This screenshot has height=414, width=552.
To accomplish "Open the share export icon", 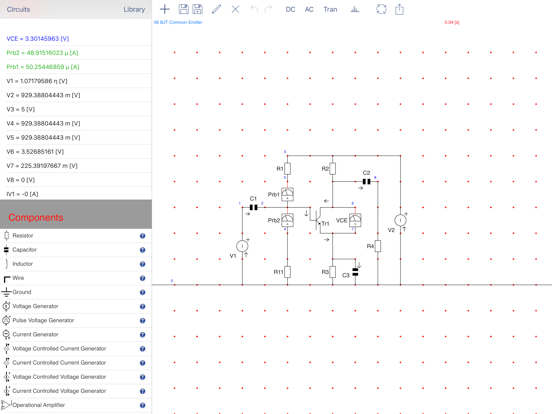I will point(399,9).
